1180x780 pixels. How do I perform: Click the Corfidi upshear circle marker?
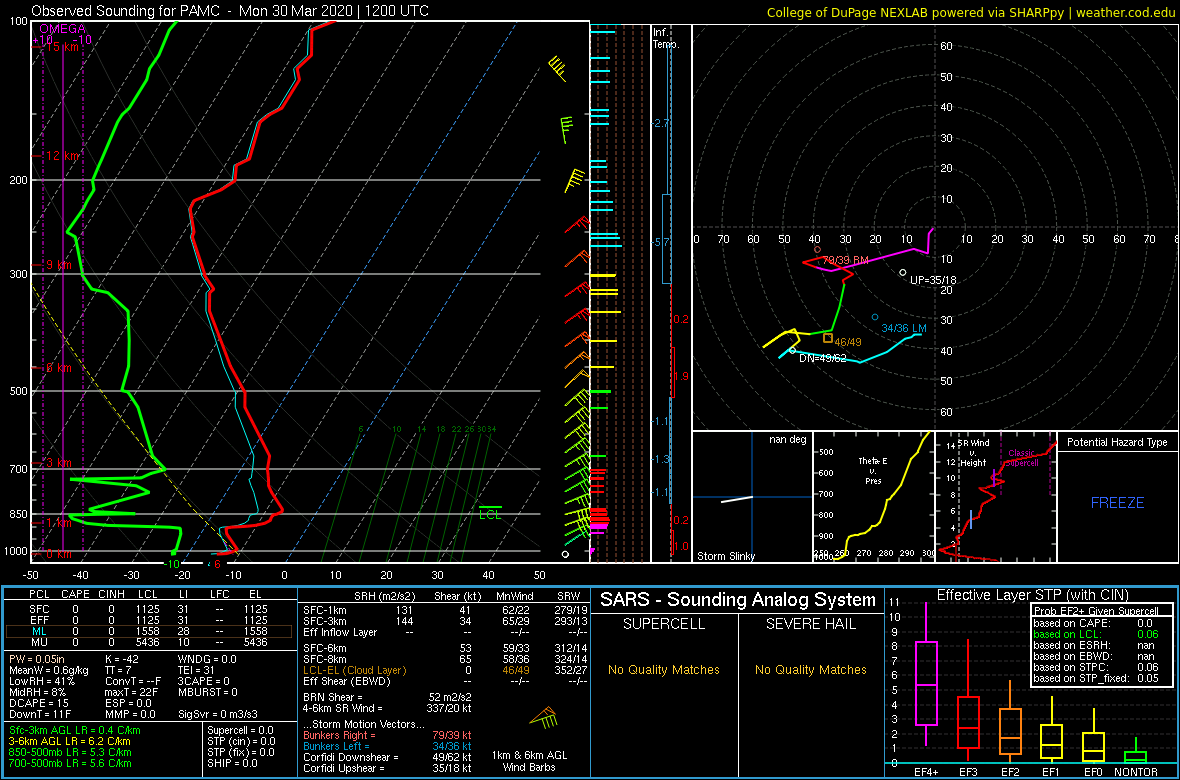(x=903, y=273)
